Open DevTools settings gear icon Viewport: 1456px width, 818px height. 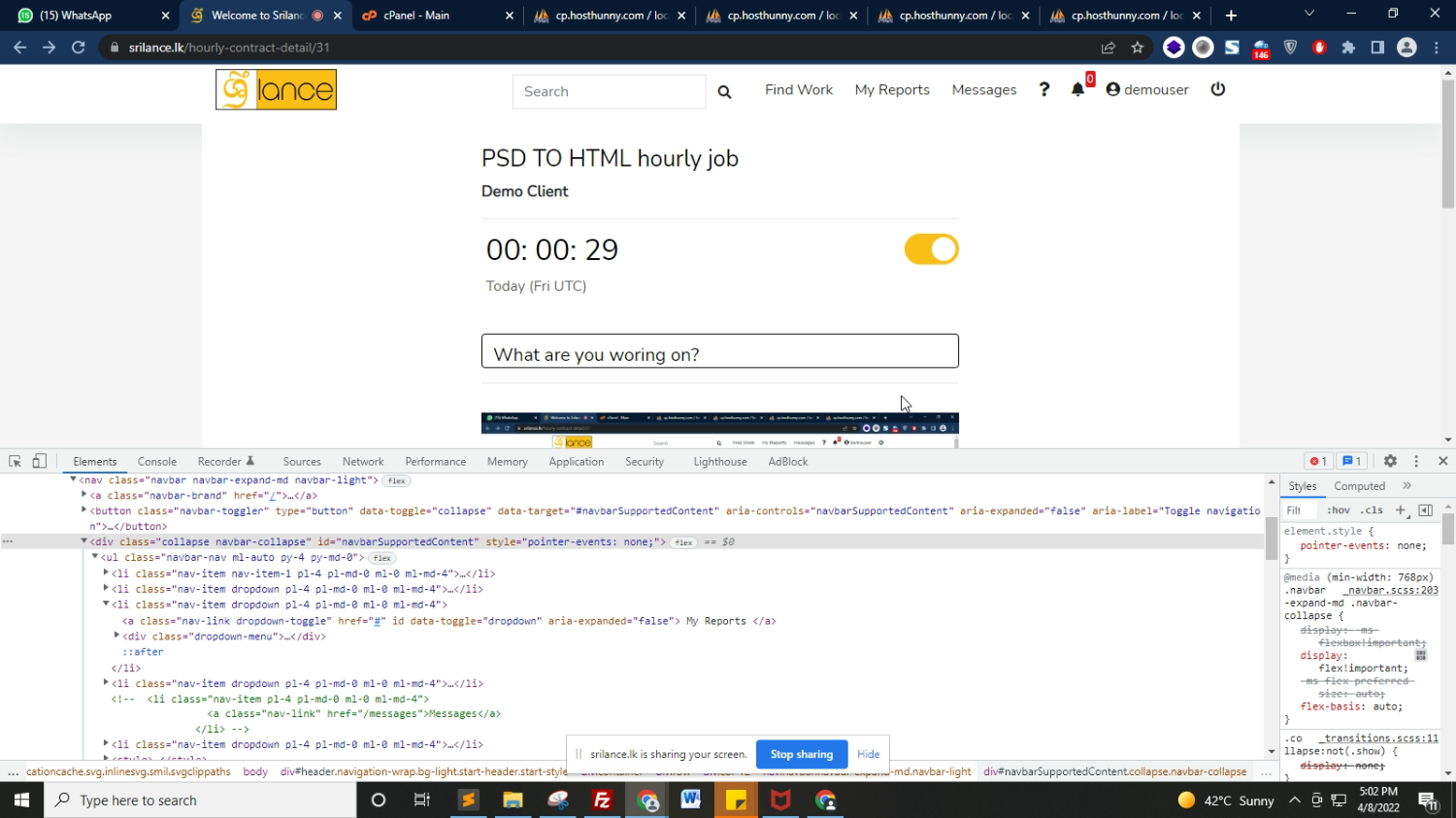pos(1390,462)
